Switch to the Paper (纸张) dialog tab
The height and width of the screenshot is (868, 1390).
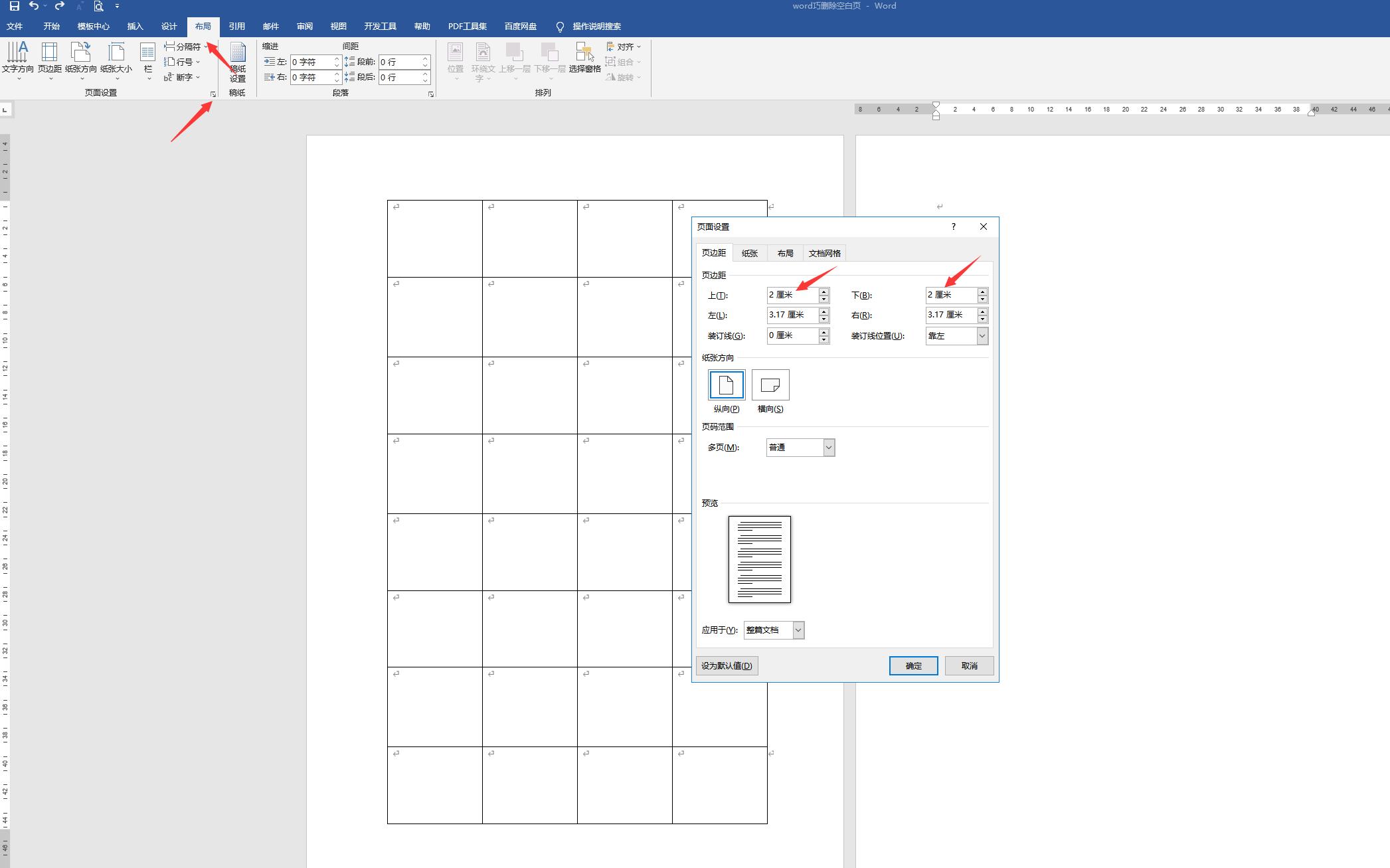(750, 253)
